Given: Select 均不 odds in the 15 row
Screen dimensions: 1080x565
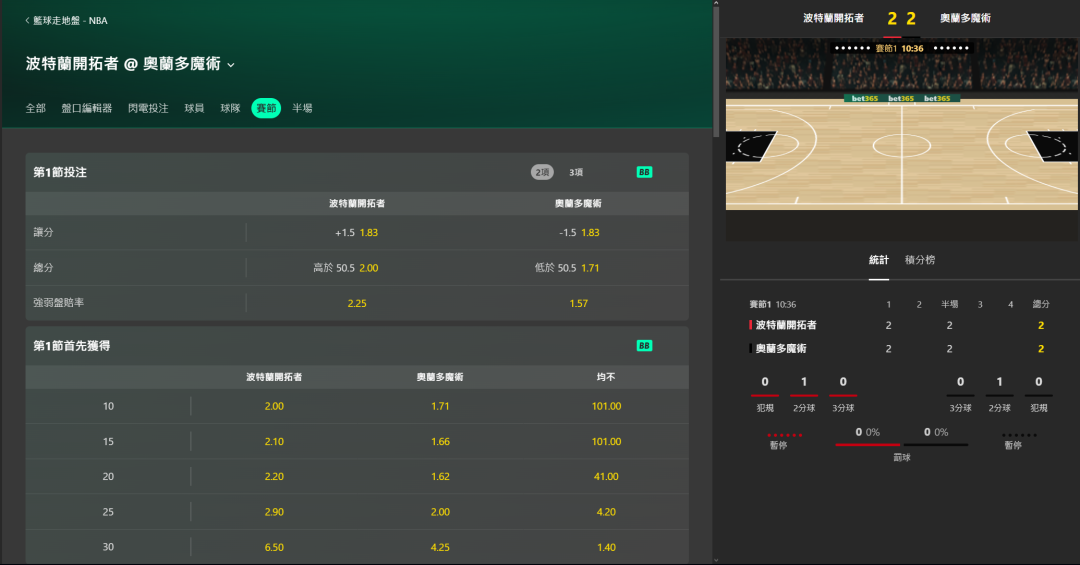Looking at the screenshot, I should [x=606, y=442].
